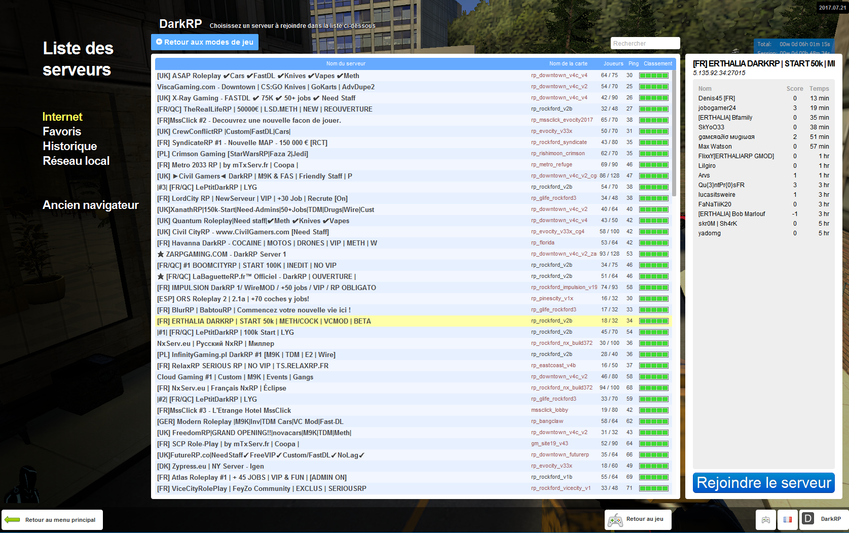Select the Favoris tab
Image resolution: width=849 pixels, height=533 pixels.
coord(62,132)
